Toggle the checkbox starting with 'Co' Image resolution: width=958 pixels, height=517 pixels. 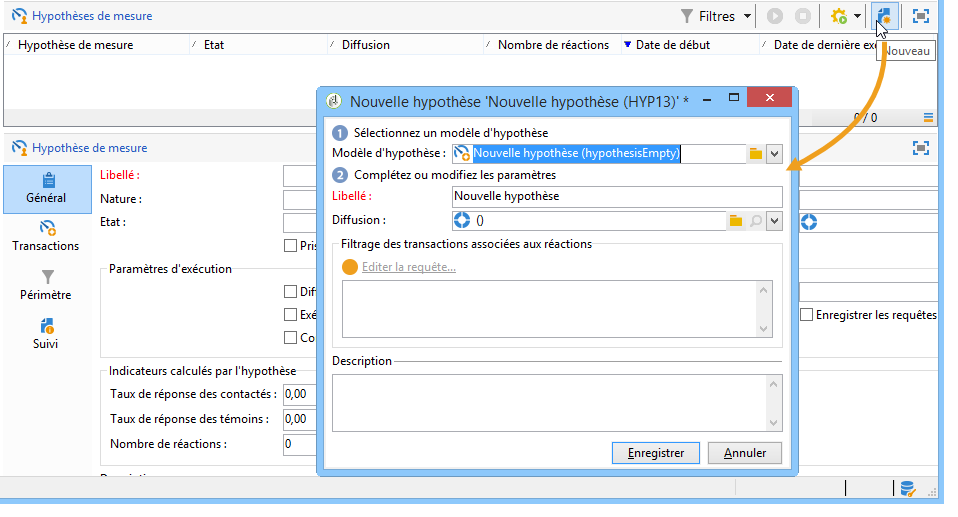(x=290, y=337)
